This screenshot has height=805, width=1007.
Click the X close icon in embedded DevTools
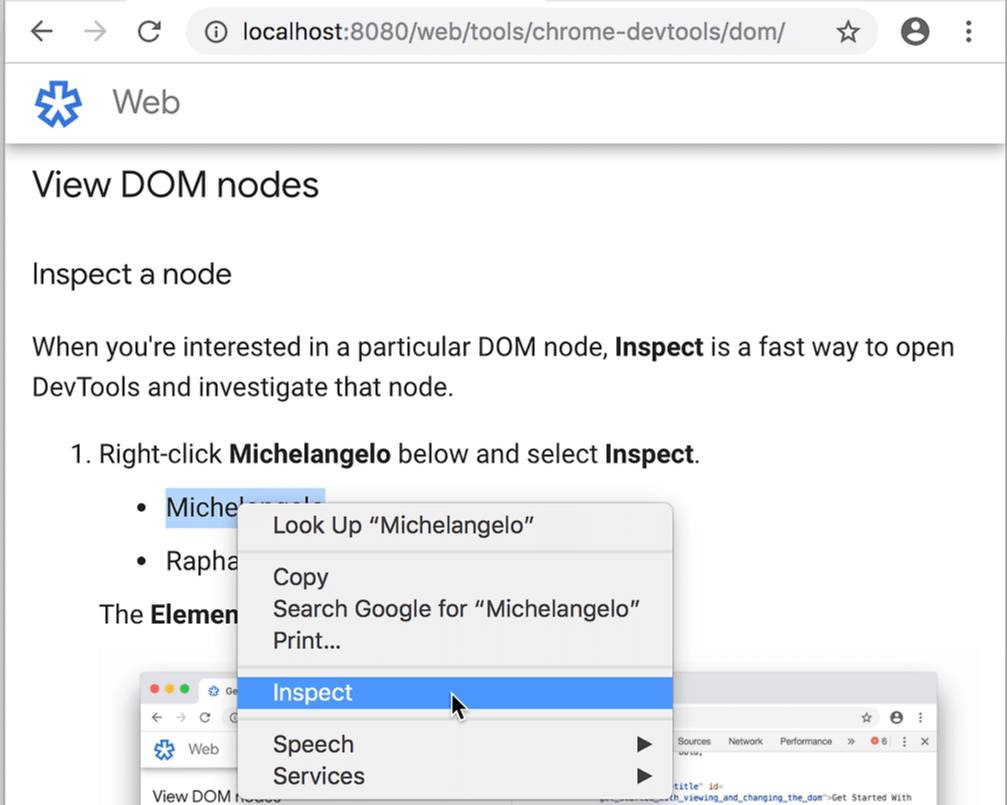pos(925,741)
